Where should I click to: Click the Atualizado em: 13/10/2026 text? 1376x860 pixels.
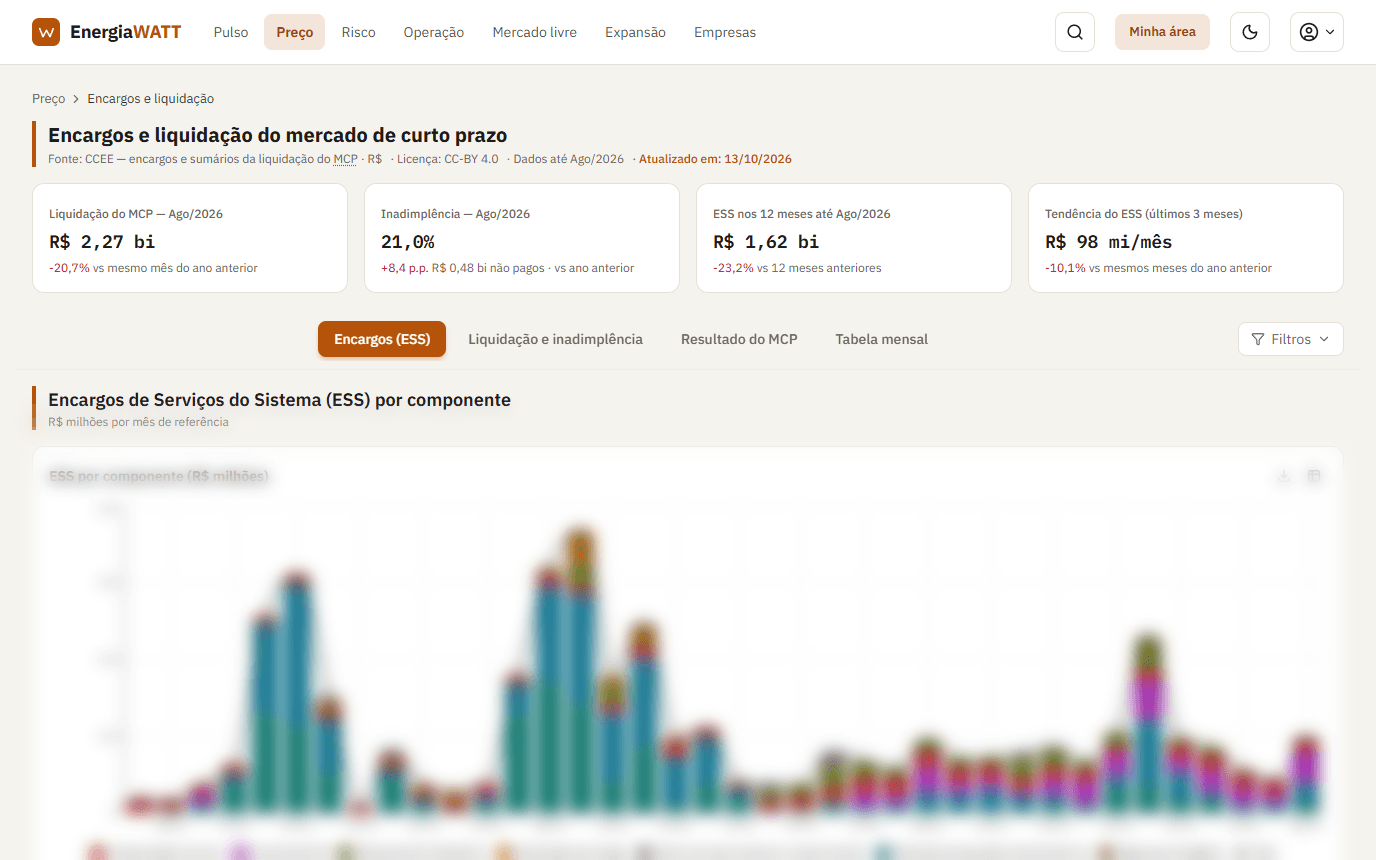(715, 159)
